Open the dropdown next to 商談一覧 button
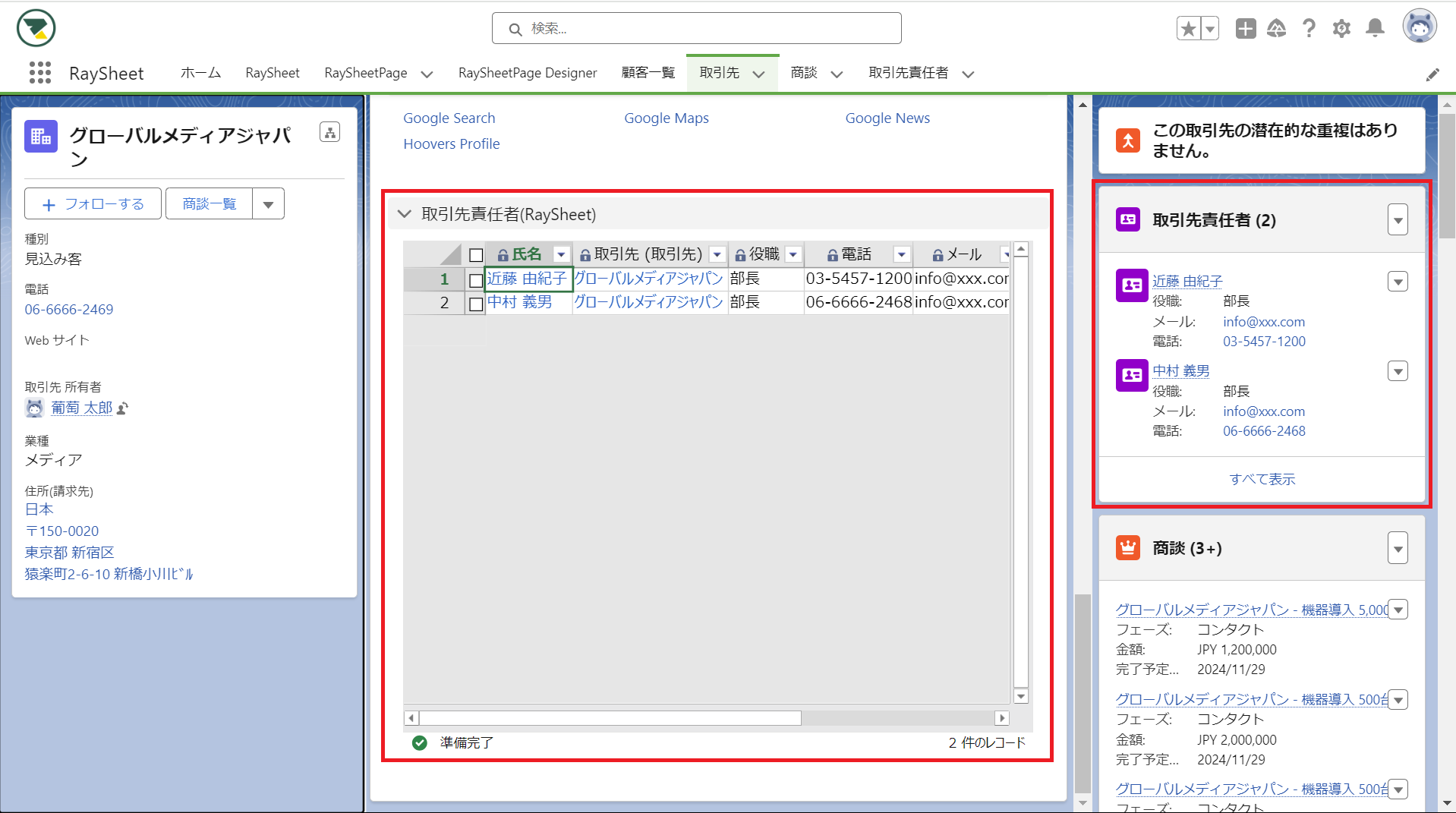 (268, 204)
